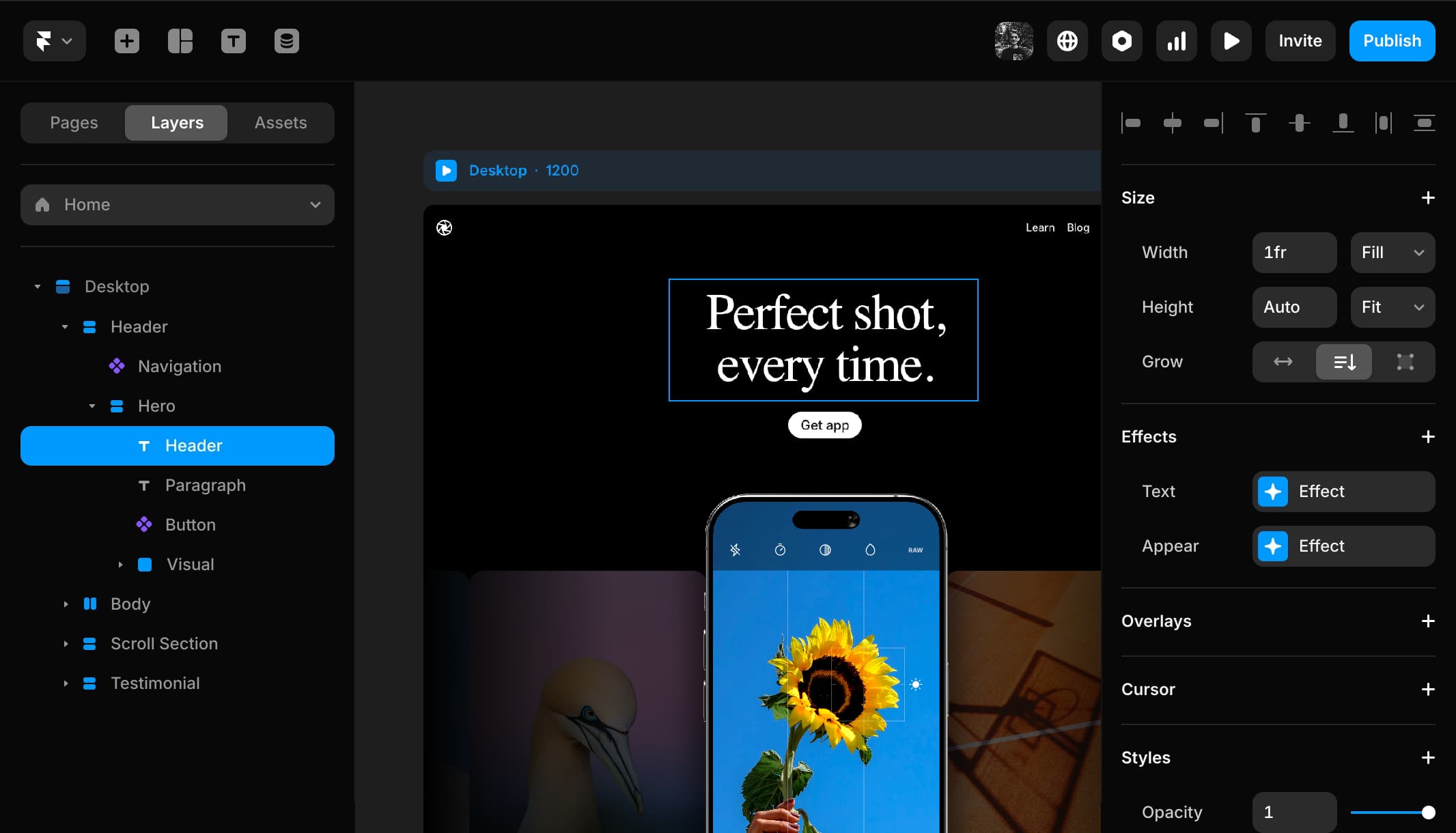
Task: Toggle the horizontal Grow direction option
Action: coord(1283,362)
